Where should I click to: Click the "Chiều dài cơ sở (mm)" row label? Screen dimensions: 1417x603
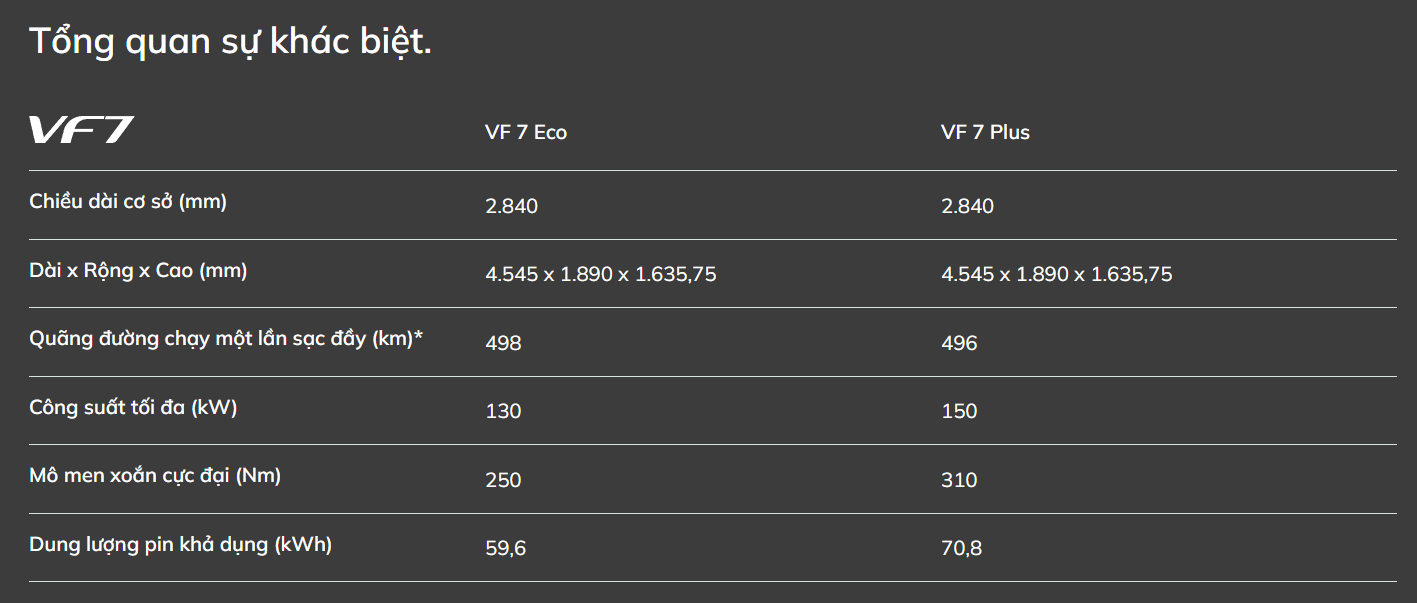(x=128, y=202)
